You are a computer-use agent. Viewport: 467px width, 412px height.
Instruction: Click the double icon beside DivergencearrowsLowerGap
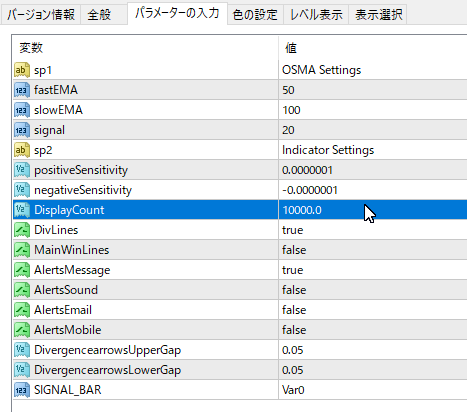(x=22, y=370)
